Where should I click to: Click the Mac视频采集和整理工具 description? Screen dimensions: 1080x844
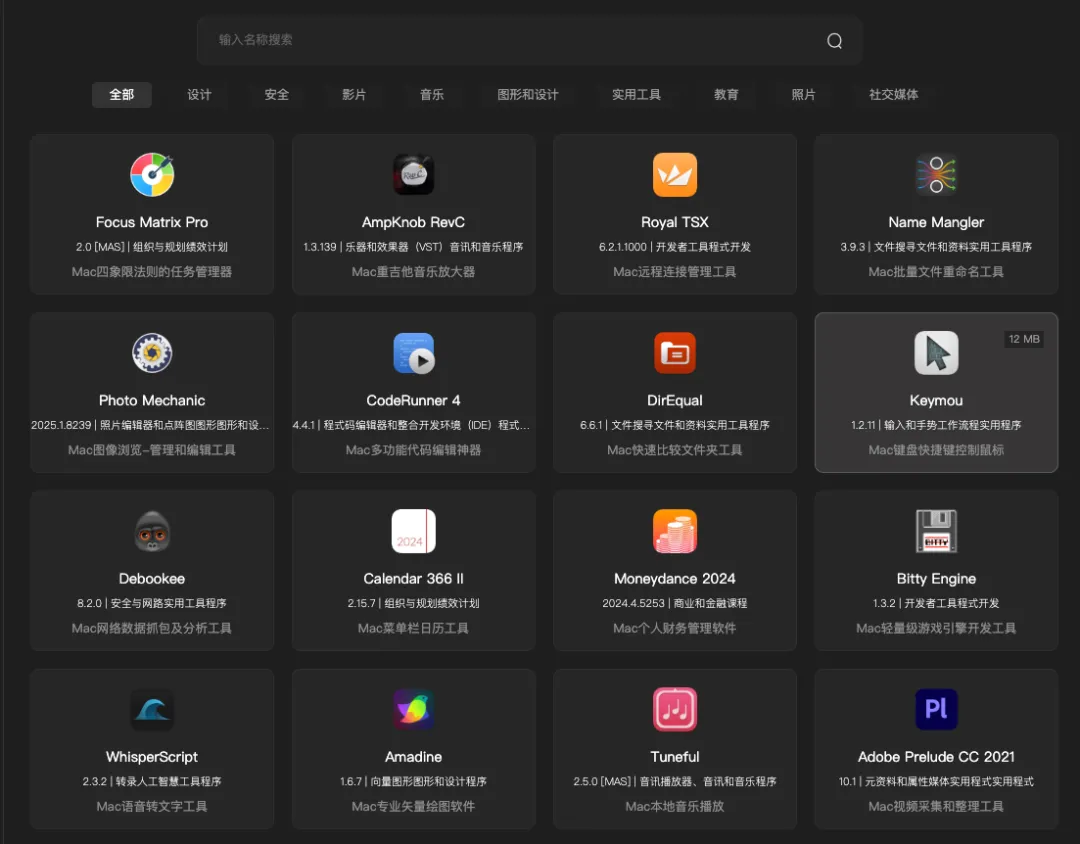pyautogui.click(x=936, y=807)
